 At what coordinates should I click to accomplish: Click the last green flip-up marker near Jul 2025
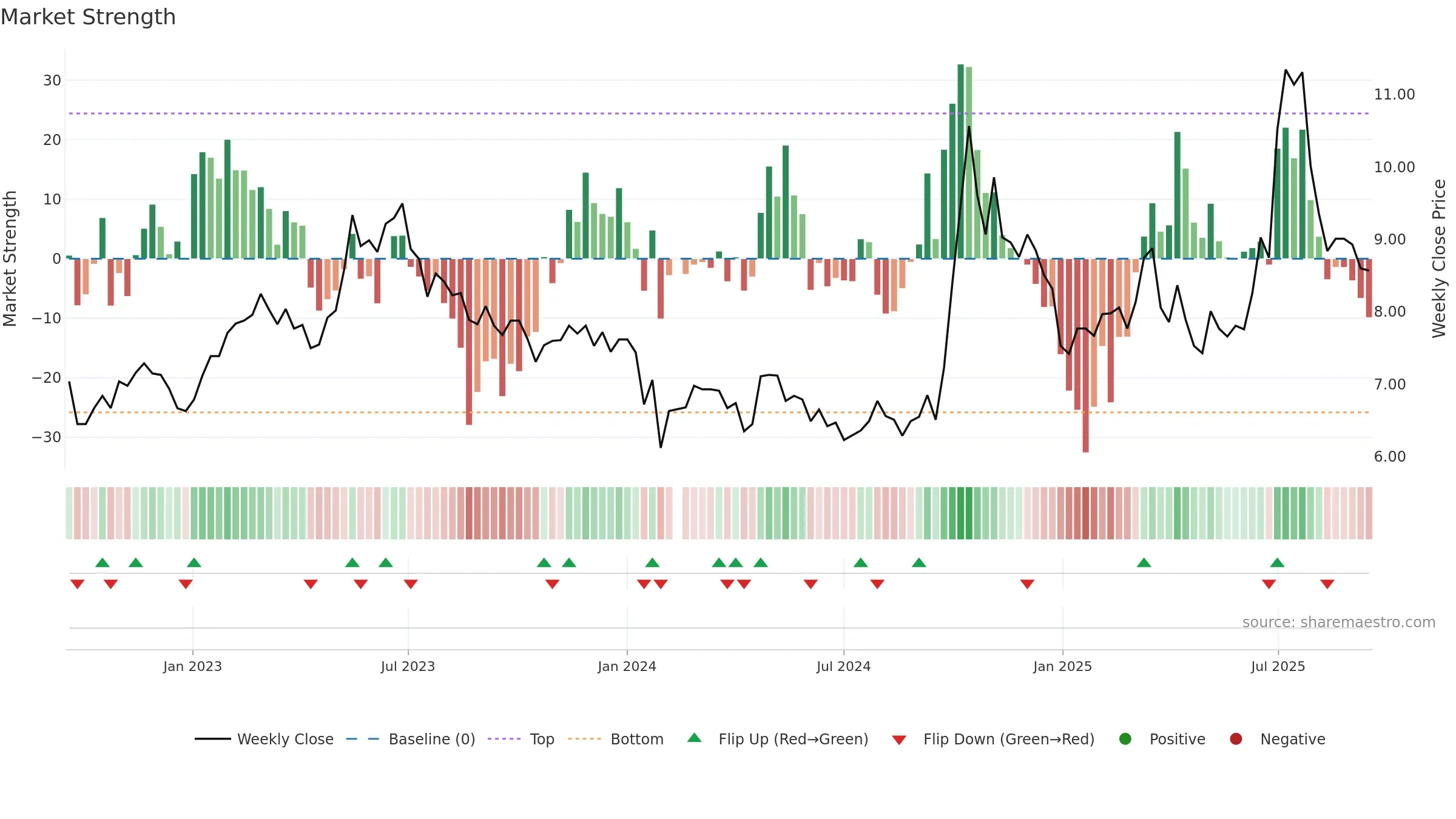pyautogui.click(x=1277, y=562)
